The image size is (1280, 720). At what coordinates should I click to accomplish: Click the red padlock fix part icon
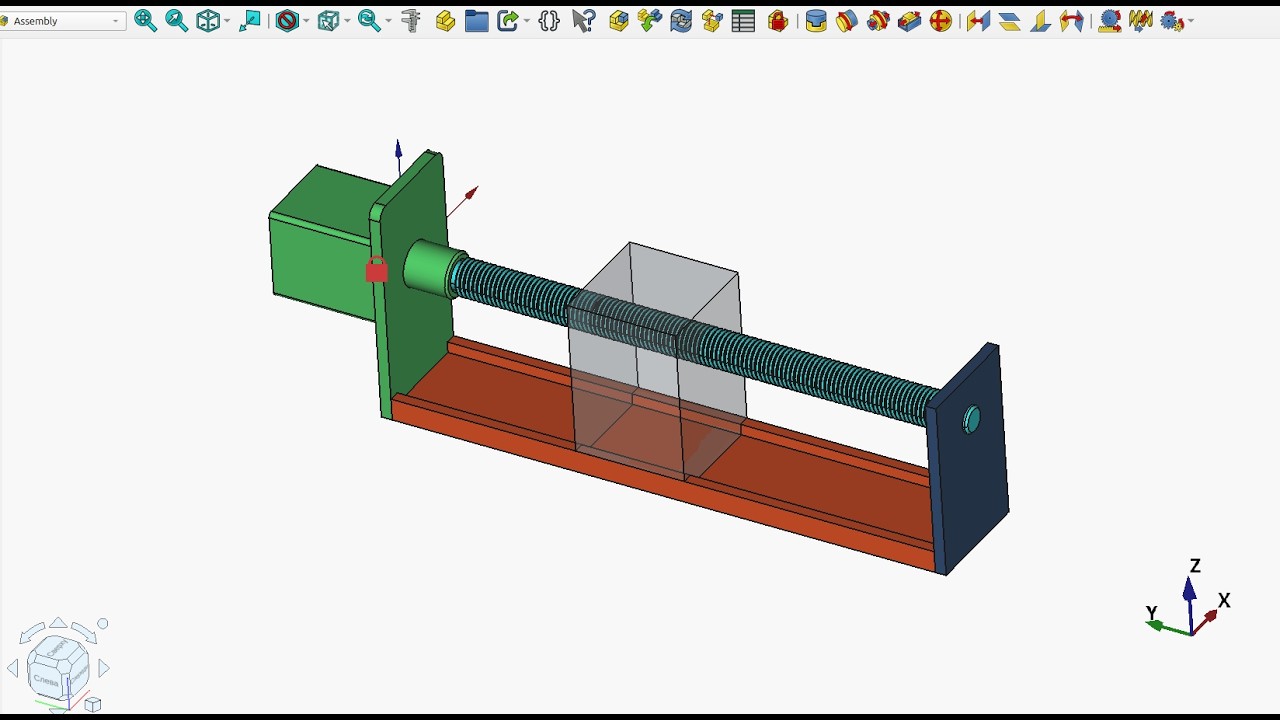pyautogui.click(x=778, y=21)
